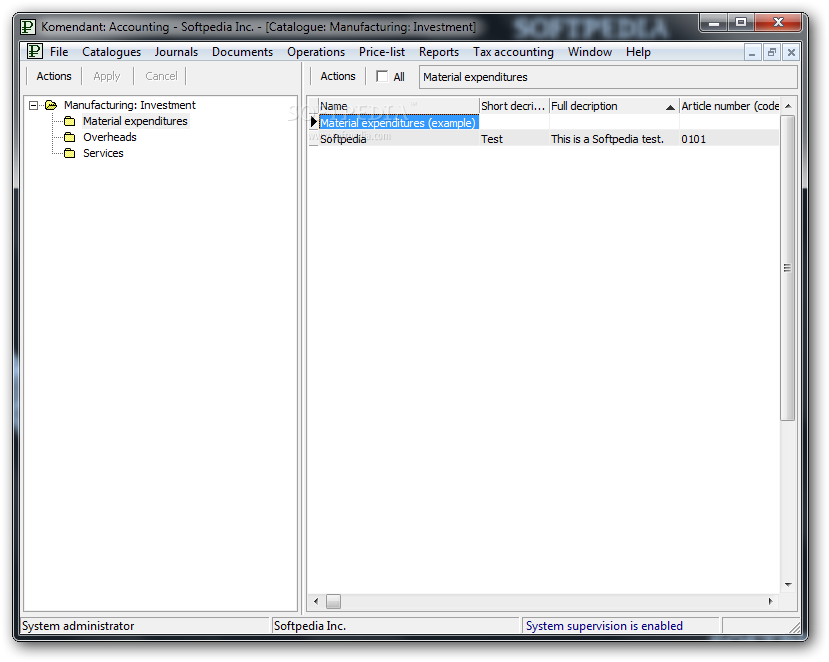Viewport: 829px width, 662px height.
Task: Click the horizontal scrollbar thumb
Action: [x=333, y=601]
